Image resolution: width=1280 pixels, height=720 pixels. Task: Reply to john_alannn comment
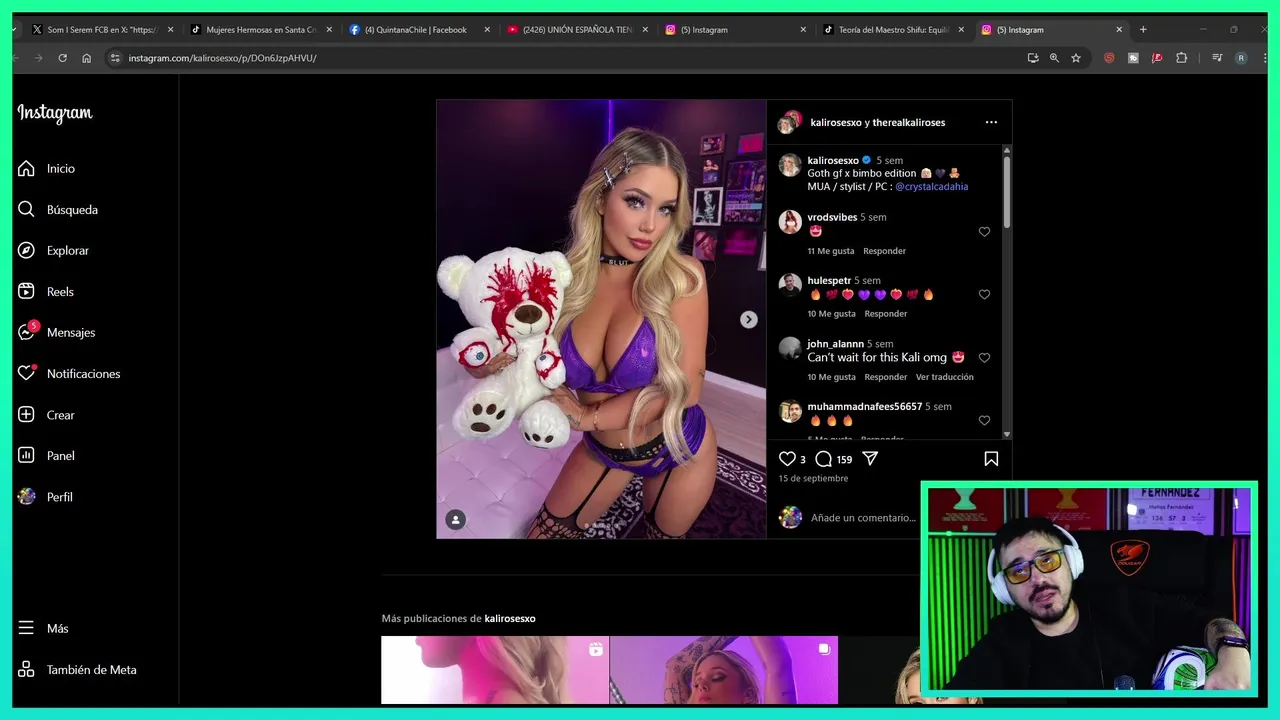click(x=885, y=377)
